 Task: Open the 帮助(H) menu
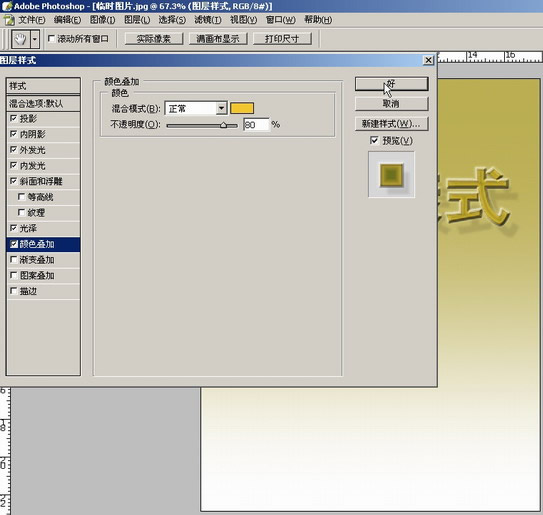318,20
